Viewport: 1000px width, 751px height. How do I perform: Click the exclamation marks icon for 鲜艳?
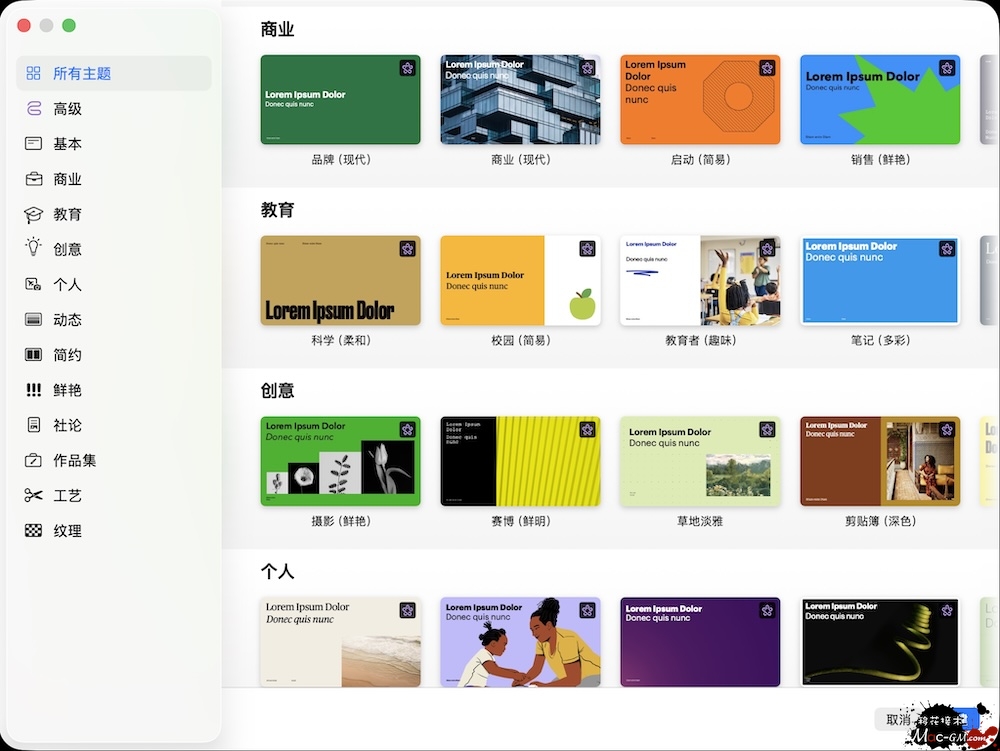(x=34, y=390)
